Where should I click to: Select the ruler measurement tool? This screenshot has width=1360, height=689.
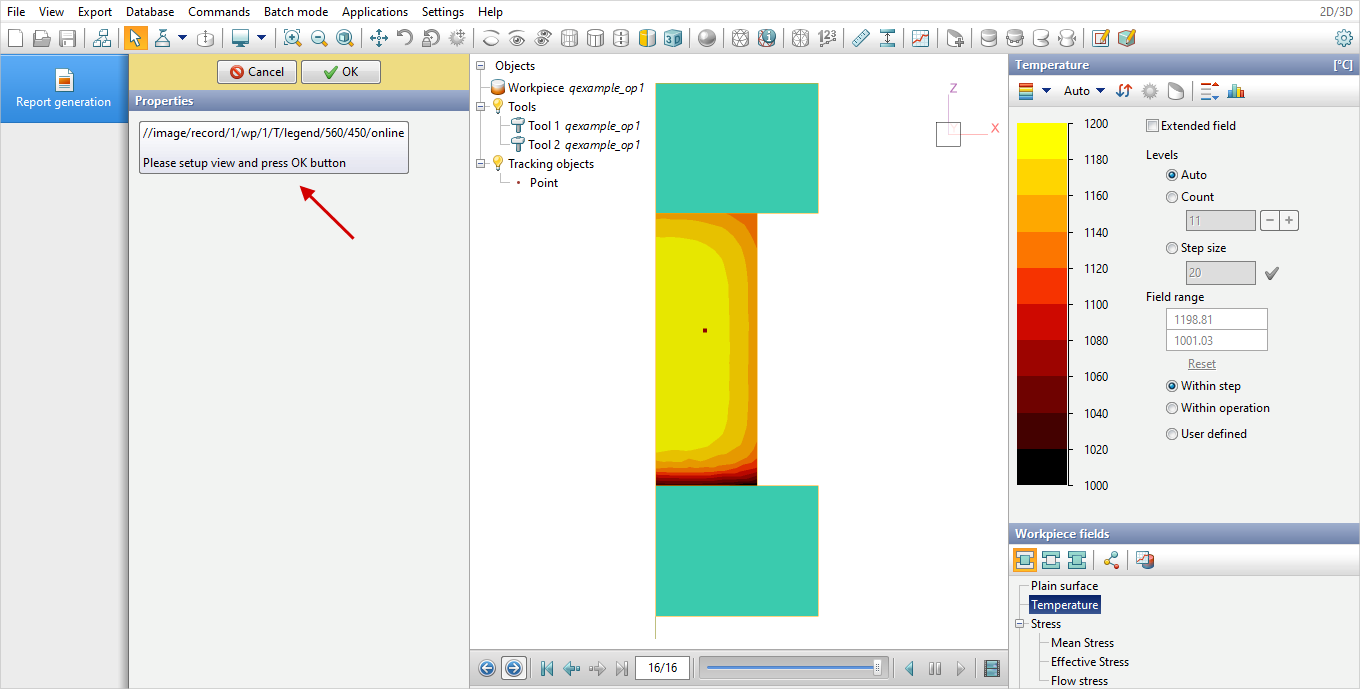[860, 38]
